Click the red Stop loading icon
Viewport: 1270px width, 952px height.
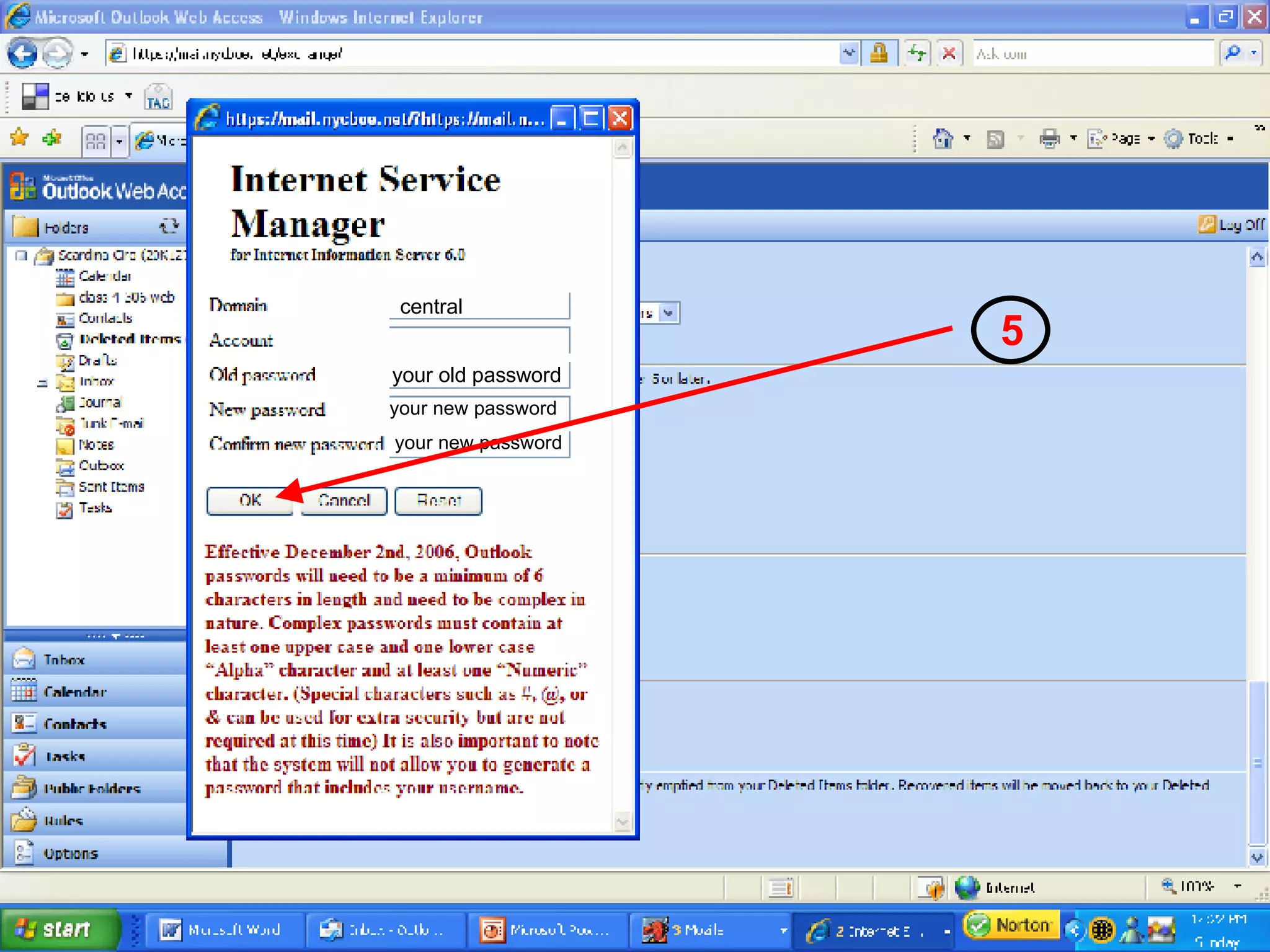[x=949, y=54]
